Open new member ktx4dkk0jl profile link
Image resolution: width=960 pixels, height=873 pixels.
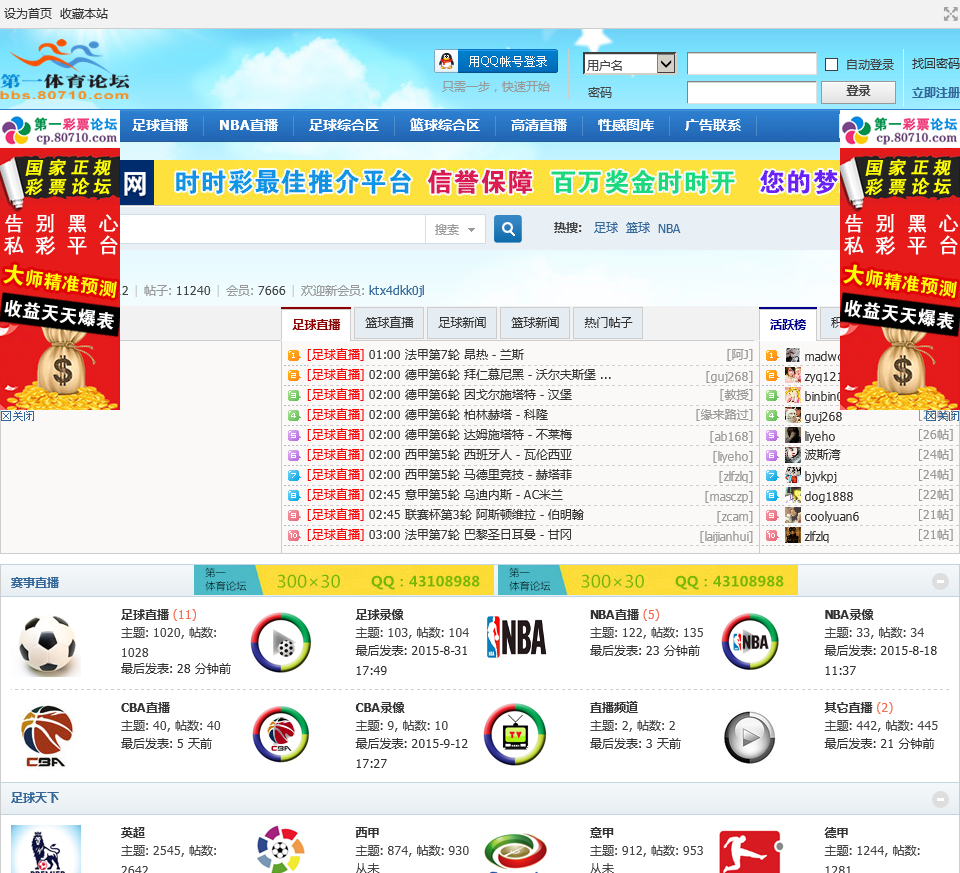pyautogui.click(x=397, y=290)
